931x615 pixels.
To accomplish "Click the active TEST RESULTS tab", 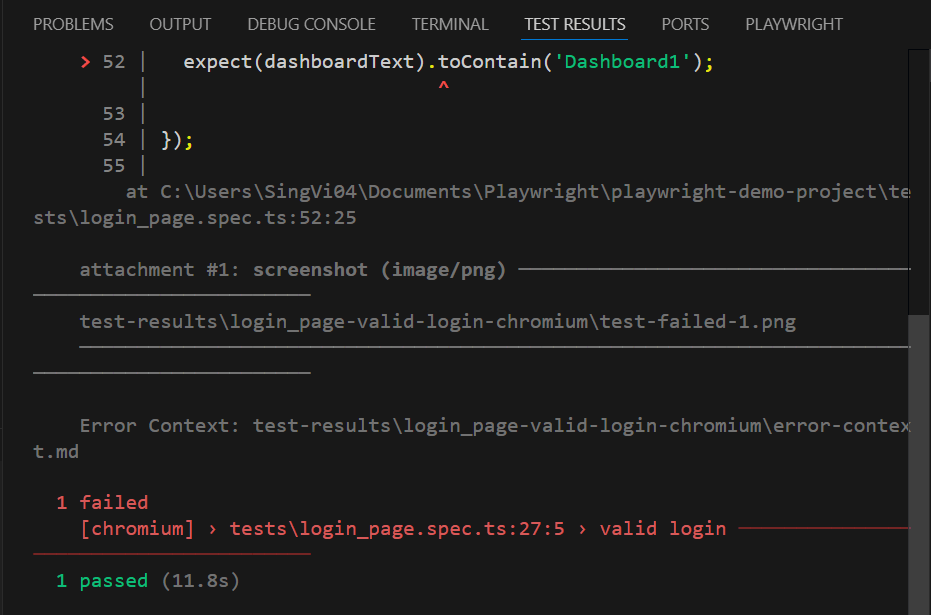I will coord(575,24).
